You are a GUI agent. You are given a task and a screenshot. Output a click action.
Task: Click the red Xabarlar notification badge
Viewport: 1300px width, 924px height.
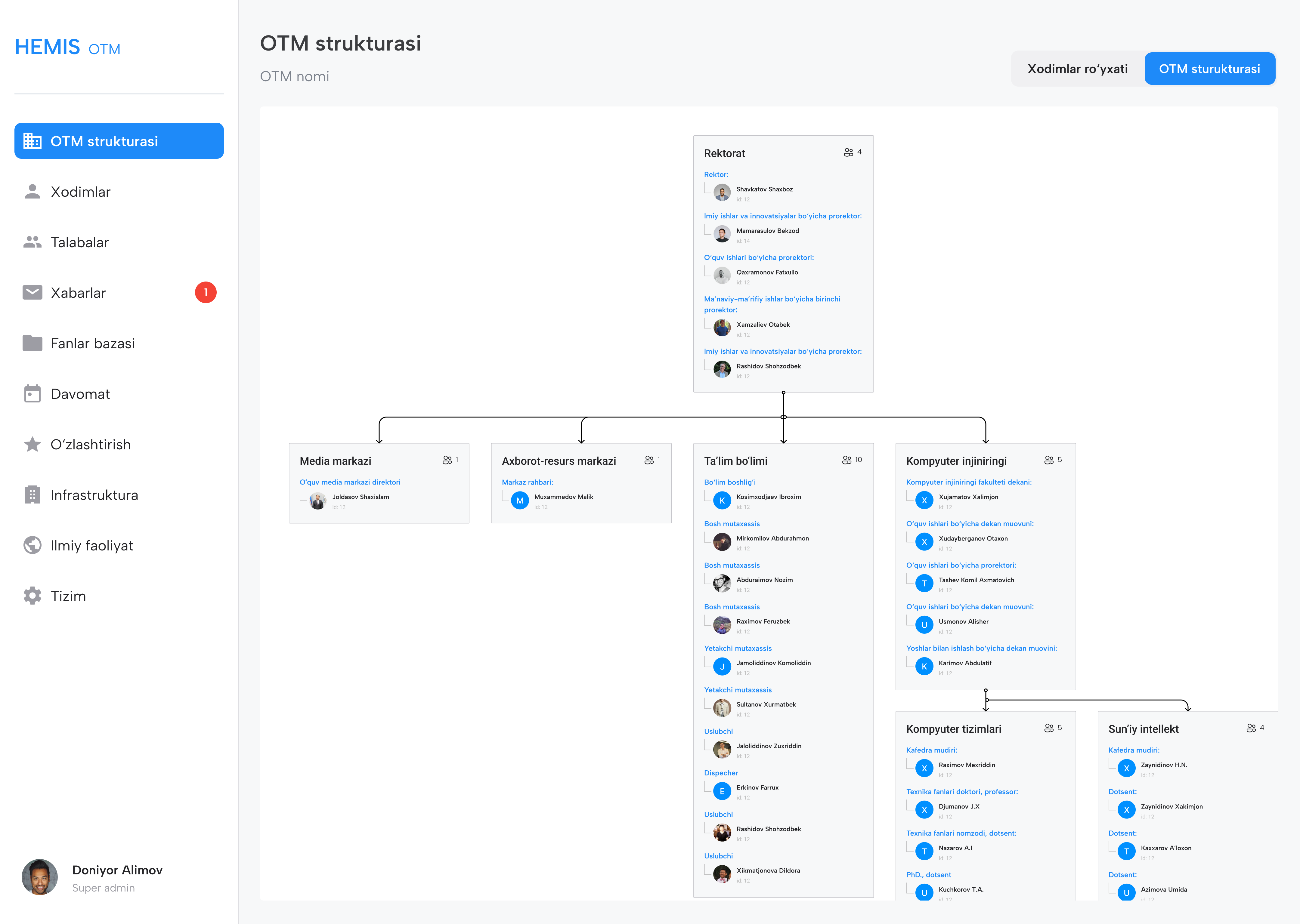(206, 292)
